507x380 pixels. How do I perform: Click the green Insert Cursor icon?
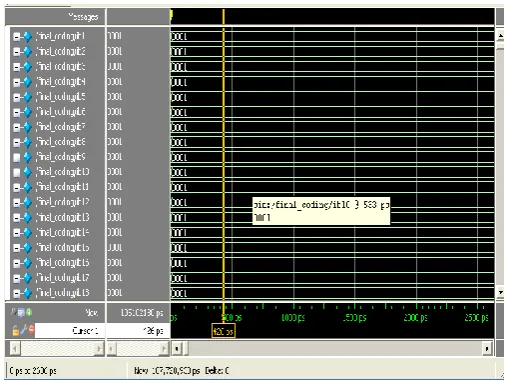[29, 313]
